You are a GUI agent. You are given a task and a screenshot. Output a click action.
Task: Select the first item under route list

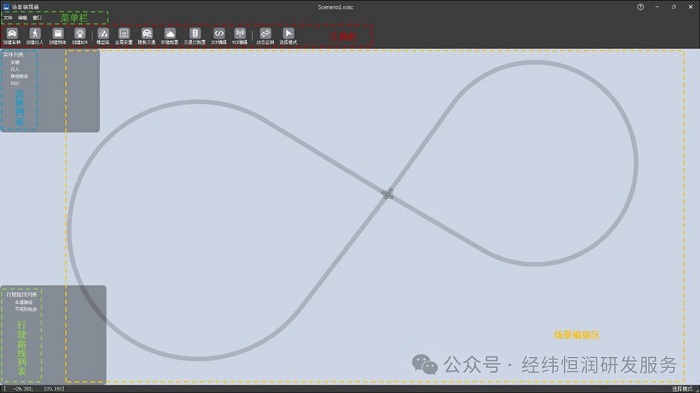pyautogui.click(x=23, y=302)
